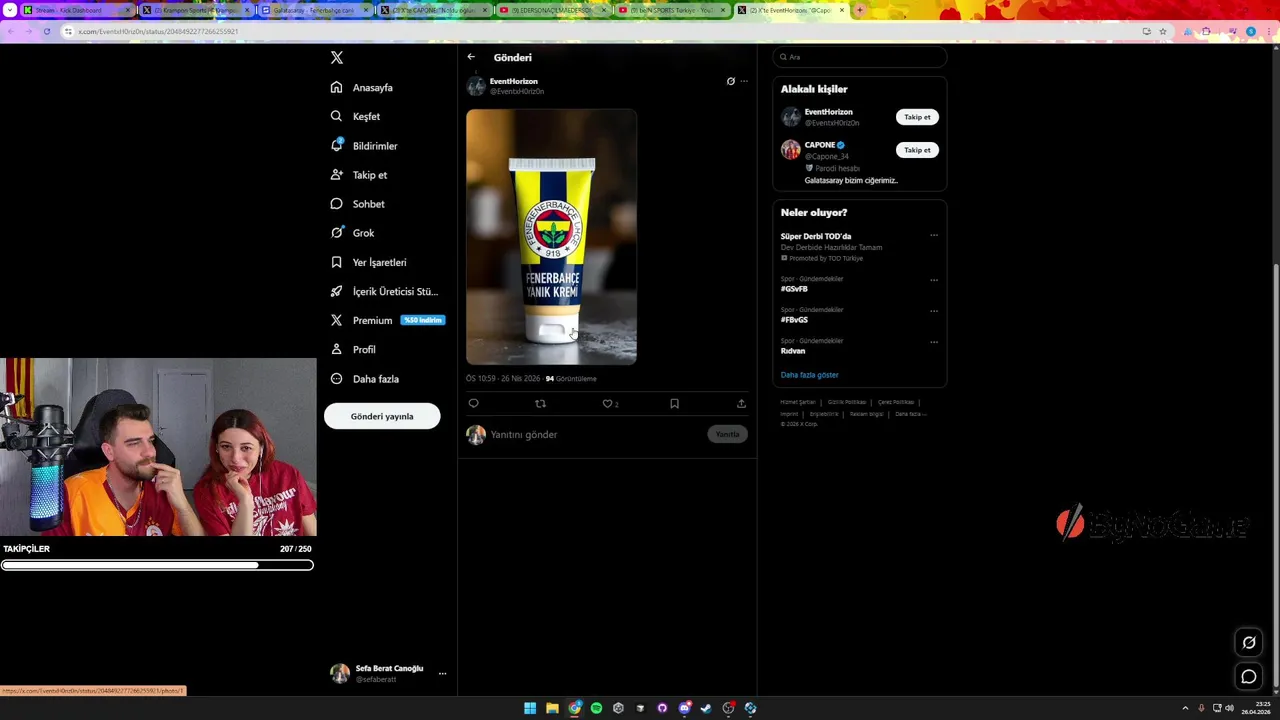The image size is (1280, 720).
Task: Open the volume control in system tray
Action: pos(1229,708)
